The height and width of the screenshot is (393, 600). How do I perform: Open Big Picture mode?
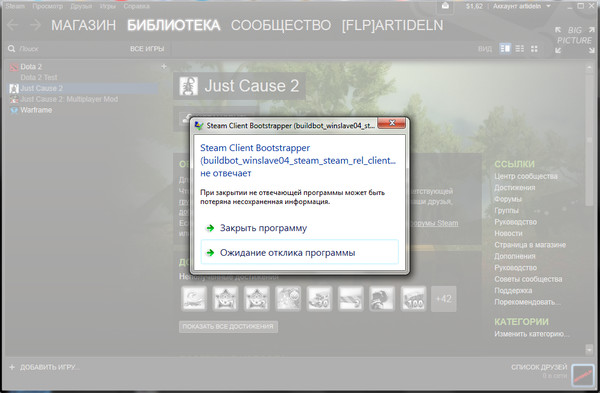[x=575, y=40]
